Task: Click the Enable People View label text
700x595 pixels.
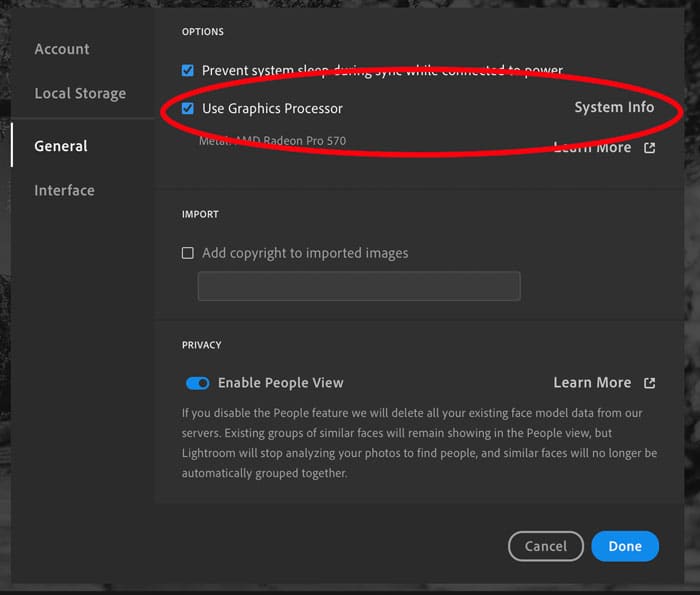Action: [280, 383]
